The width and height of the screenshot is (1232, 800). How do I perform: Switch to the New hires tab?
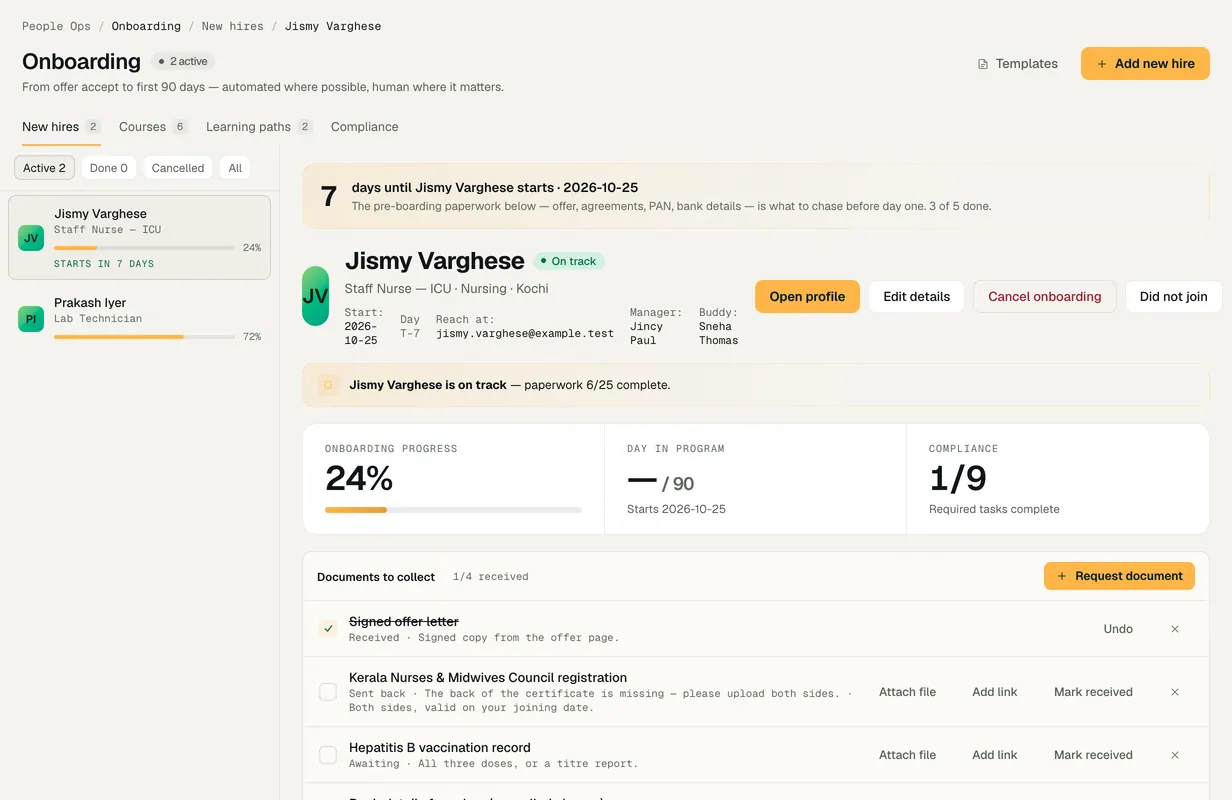coord(61,127)
